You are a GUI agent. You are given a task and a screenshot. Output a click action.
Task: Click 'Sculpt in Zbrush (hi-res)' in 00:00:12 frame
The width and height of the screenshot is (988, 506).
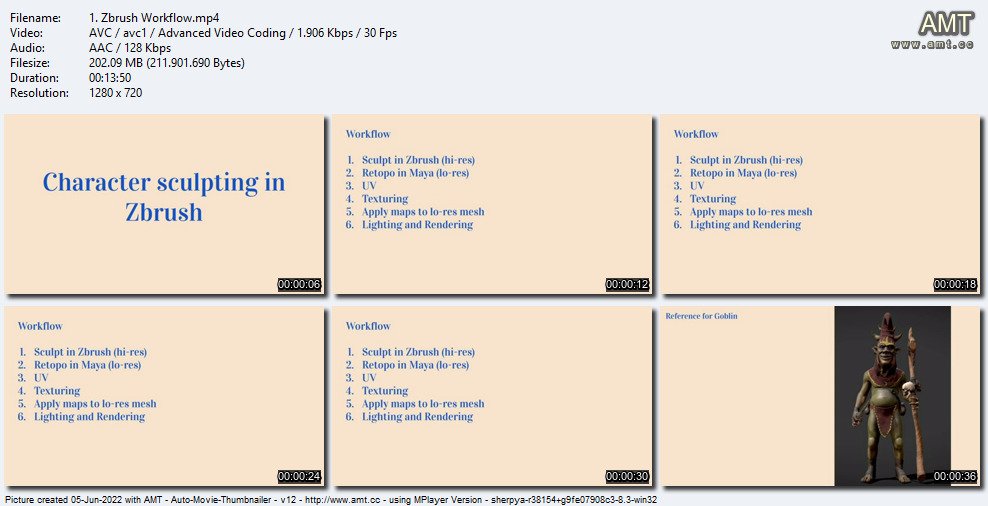[x=418, y=160]
